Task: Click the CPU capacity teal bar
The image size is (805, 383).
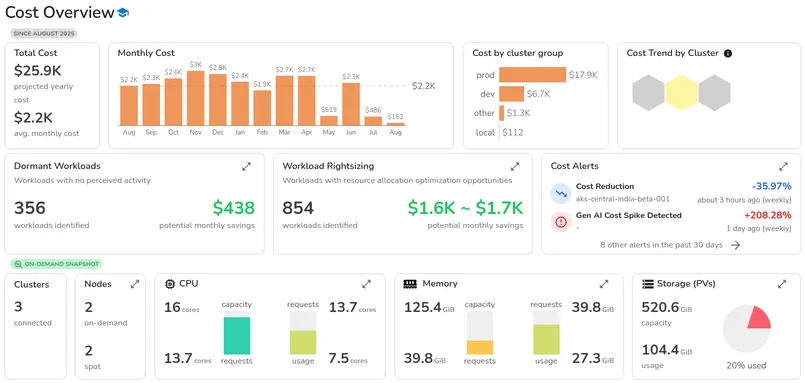Action: (x=237, y=336)
